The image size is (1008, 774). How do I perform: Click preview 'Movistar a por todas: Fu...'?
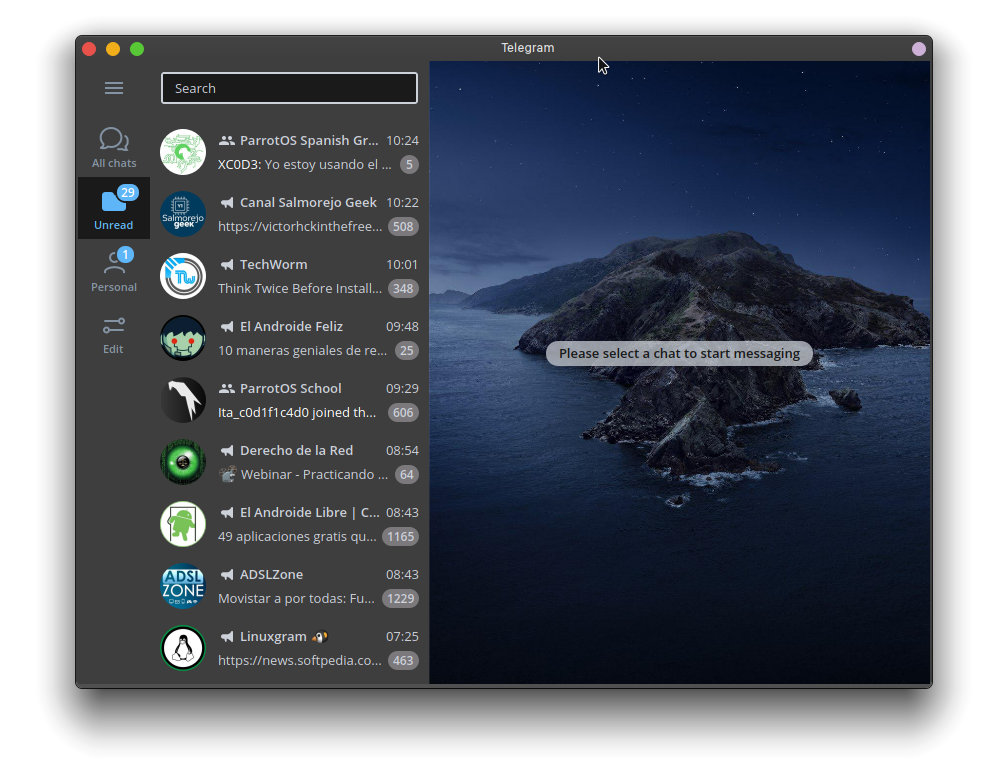click(x=296, y=598)
